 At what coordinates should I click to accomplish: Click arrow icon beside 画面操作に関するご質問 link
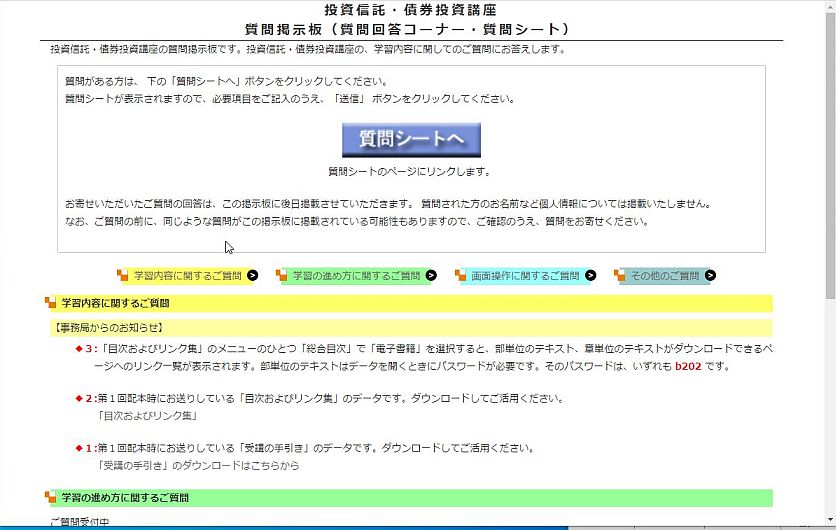591,276
